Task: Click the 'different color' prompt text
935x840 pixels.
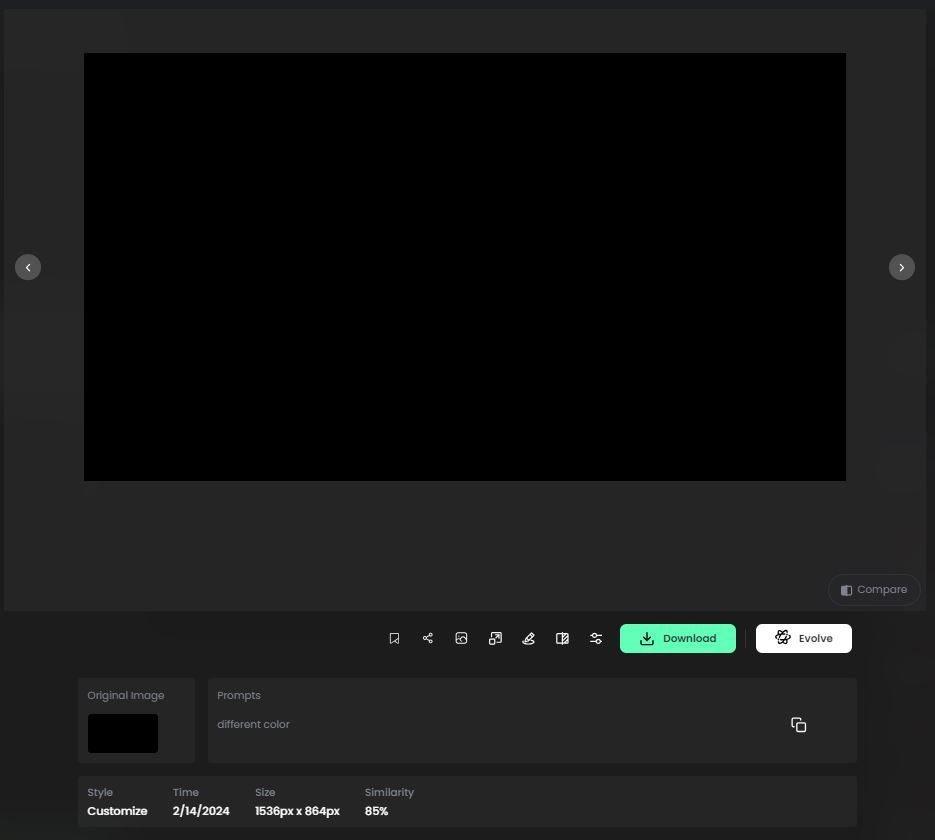Action: click(x=253, y=724)
